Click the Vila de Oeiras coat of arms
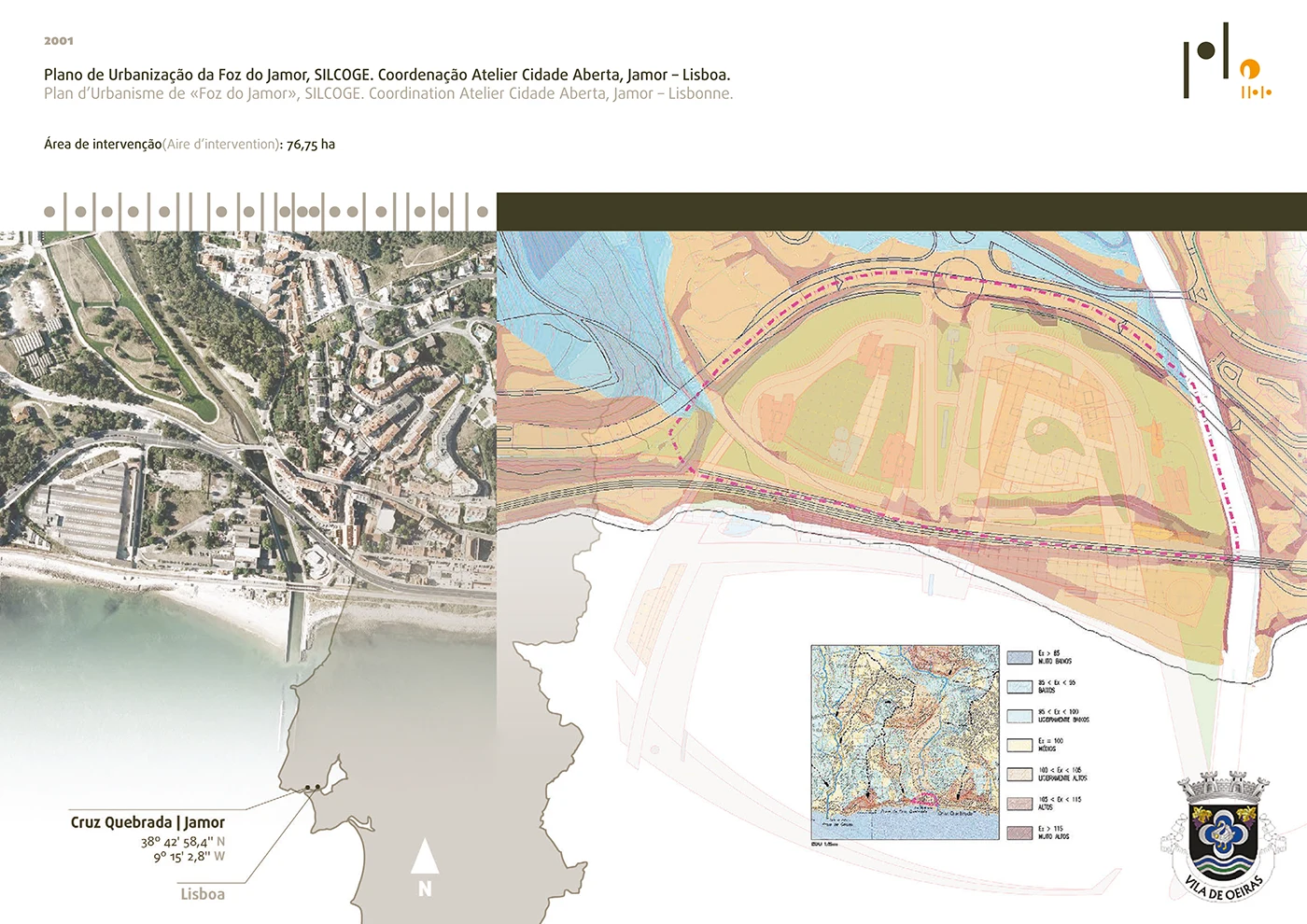The height and width of the screenshot is (924, 1307). pos(1222,835)
